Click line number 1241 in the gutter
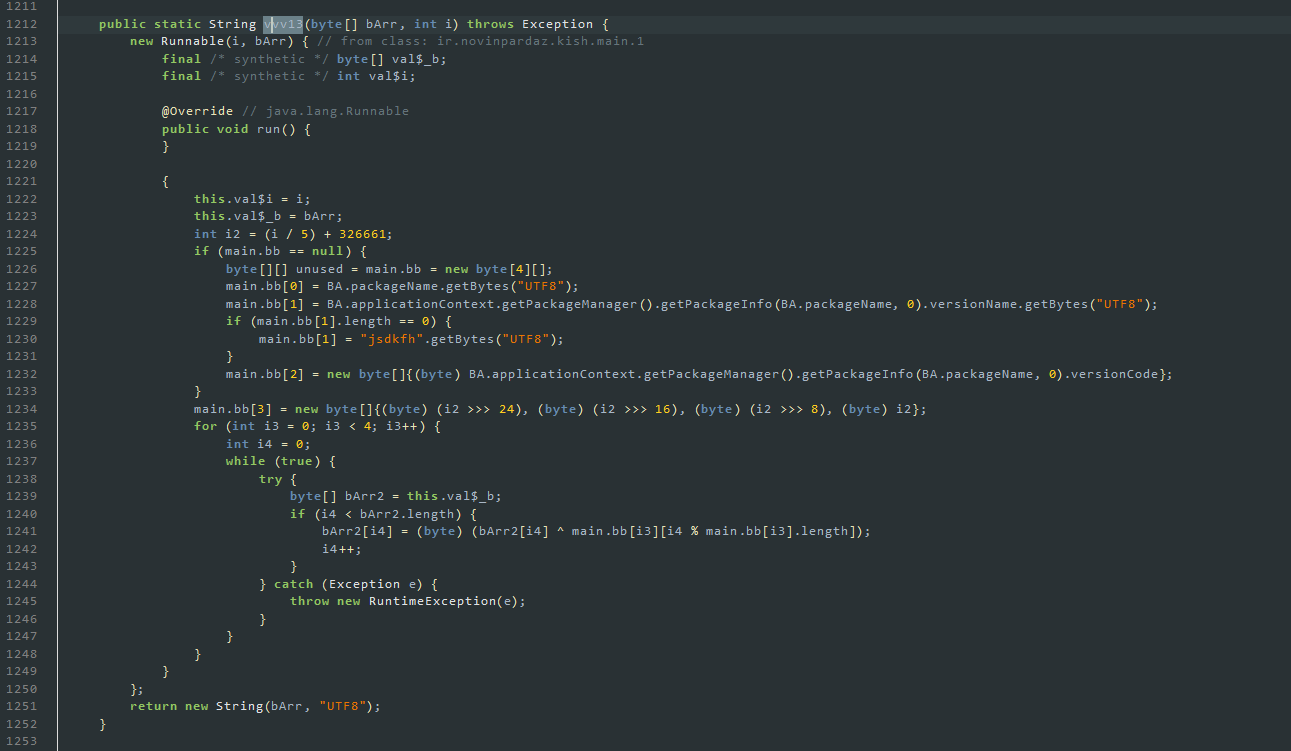Screen dimensions: 1291x751 pos(22,531)
